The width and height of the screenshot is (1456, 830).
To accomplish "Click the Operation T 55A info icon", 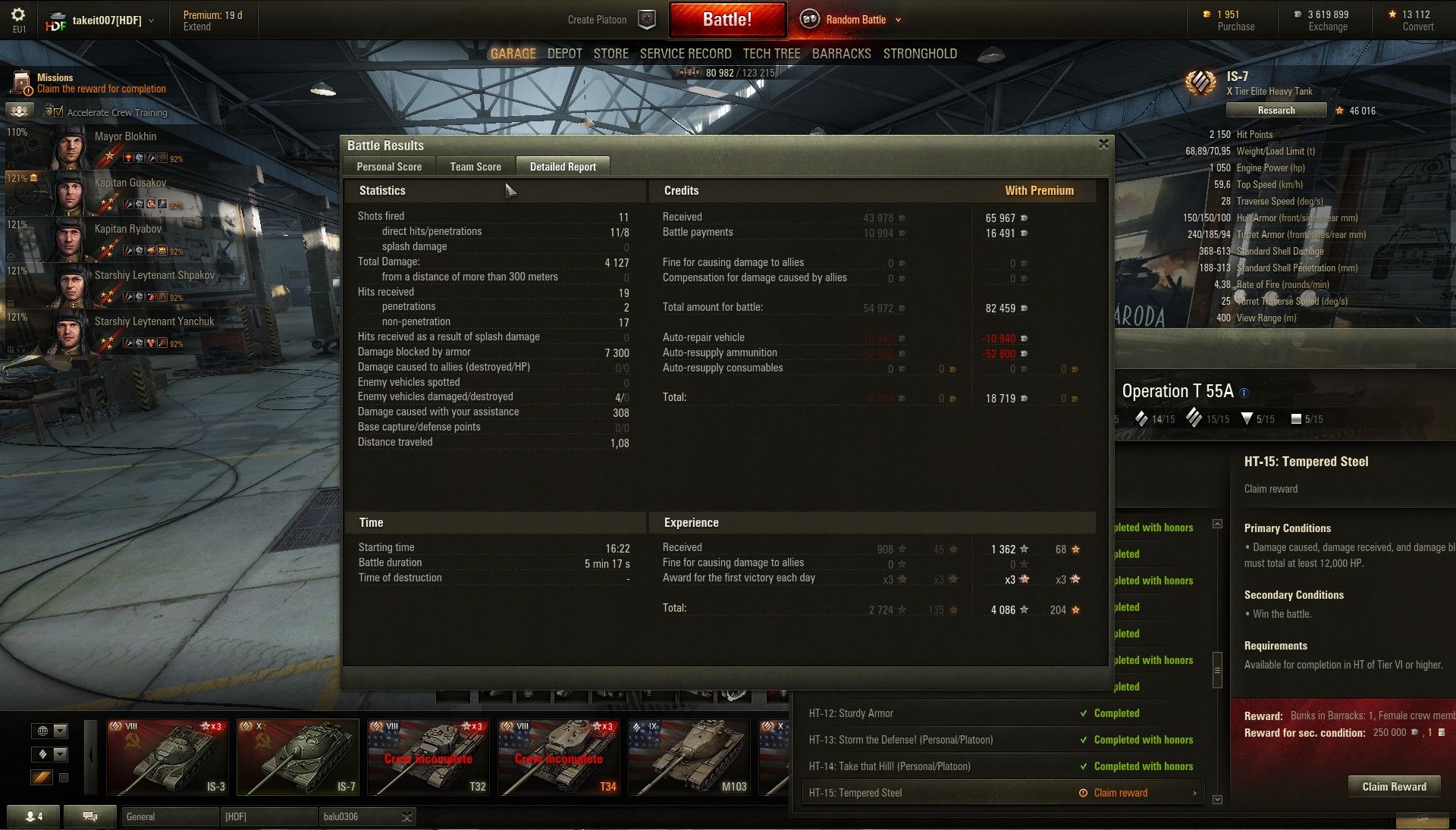I will tap(1244, 393).
